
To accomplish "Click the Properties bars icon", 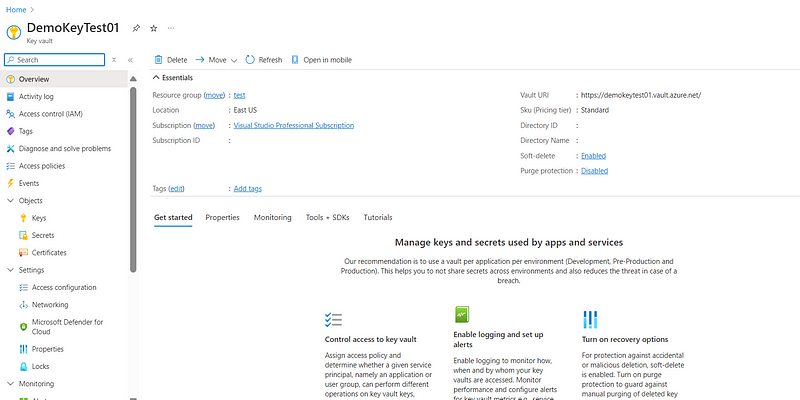I will [x=23, y=349].
